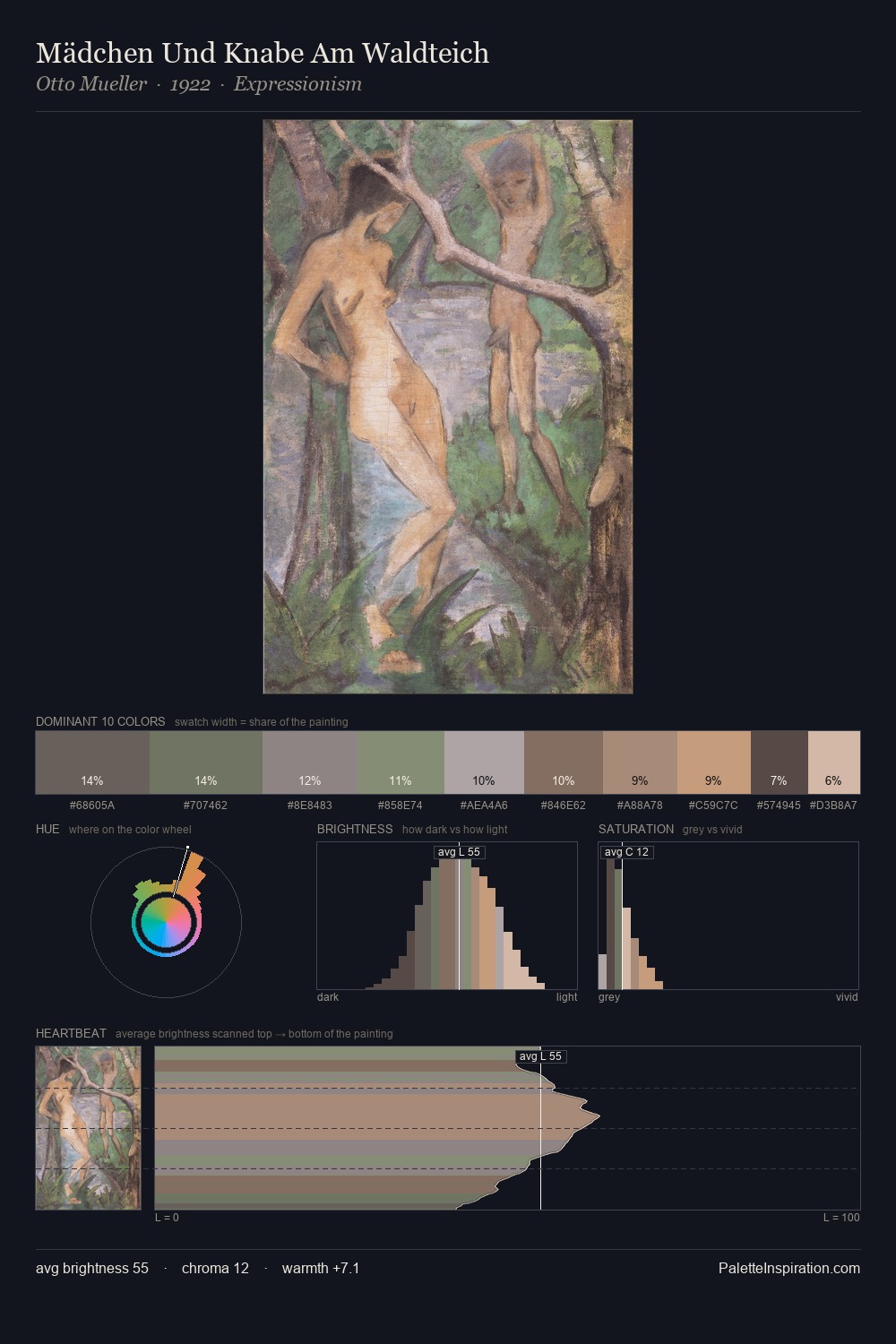
Task: Click the title Mädchen Und Knabe Am Waldteich
Action: point(263,53)
